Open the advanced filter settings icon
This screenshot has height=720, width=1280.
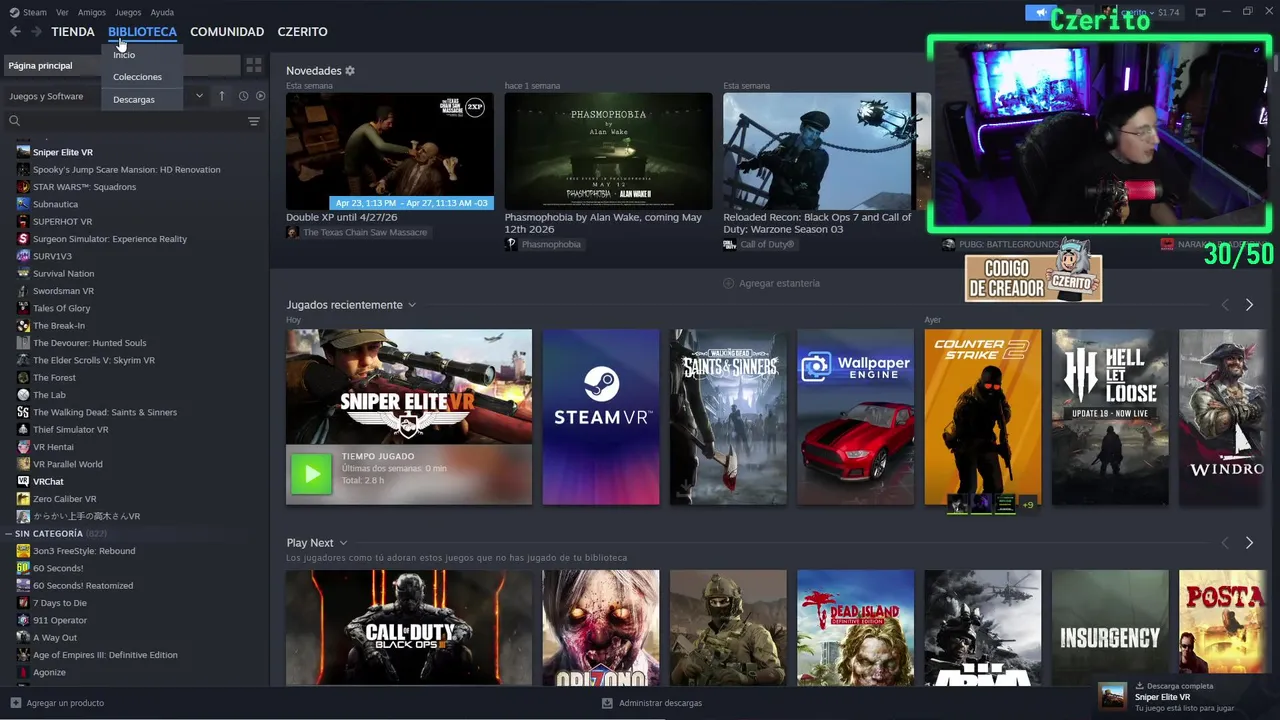point(254,121)
